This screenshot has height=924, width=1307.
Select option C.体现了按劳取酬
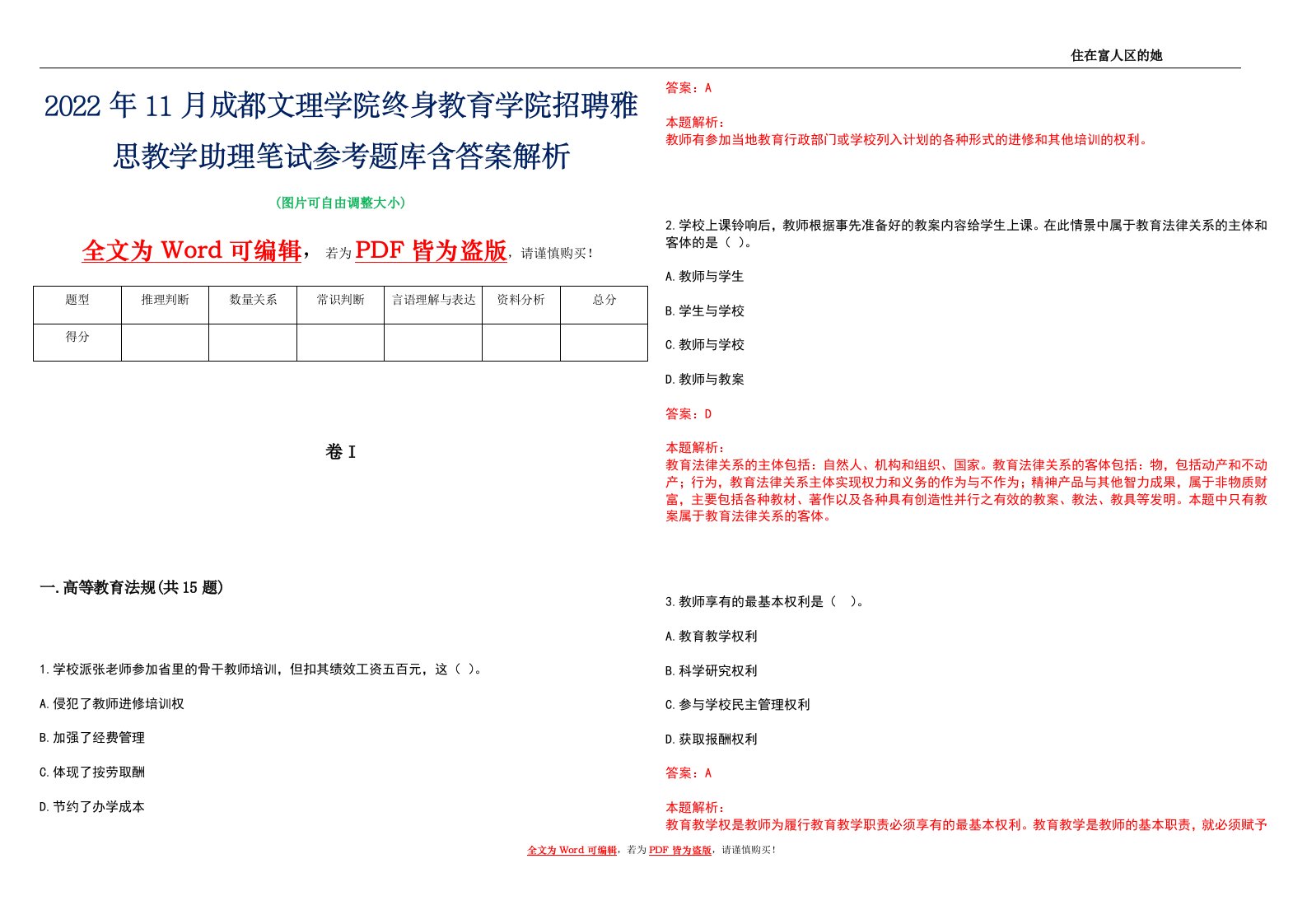(x=92, y=772)
